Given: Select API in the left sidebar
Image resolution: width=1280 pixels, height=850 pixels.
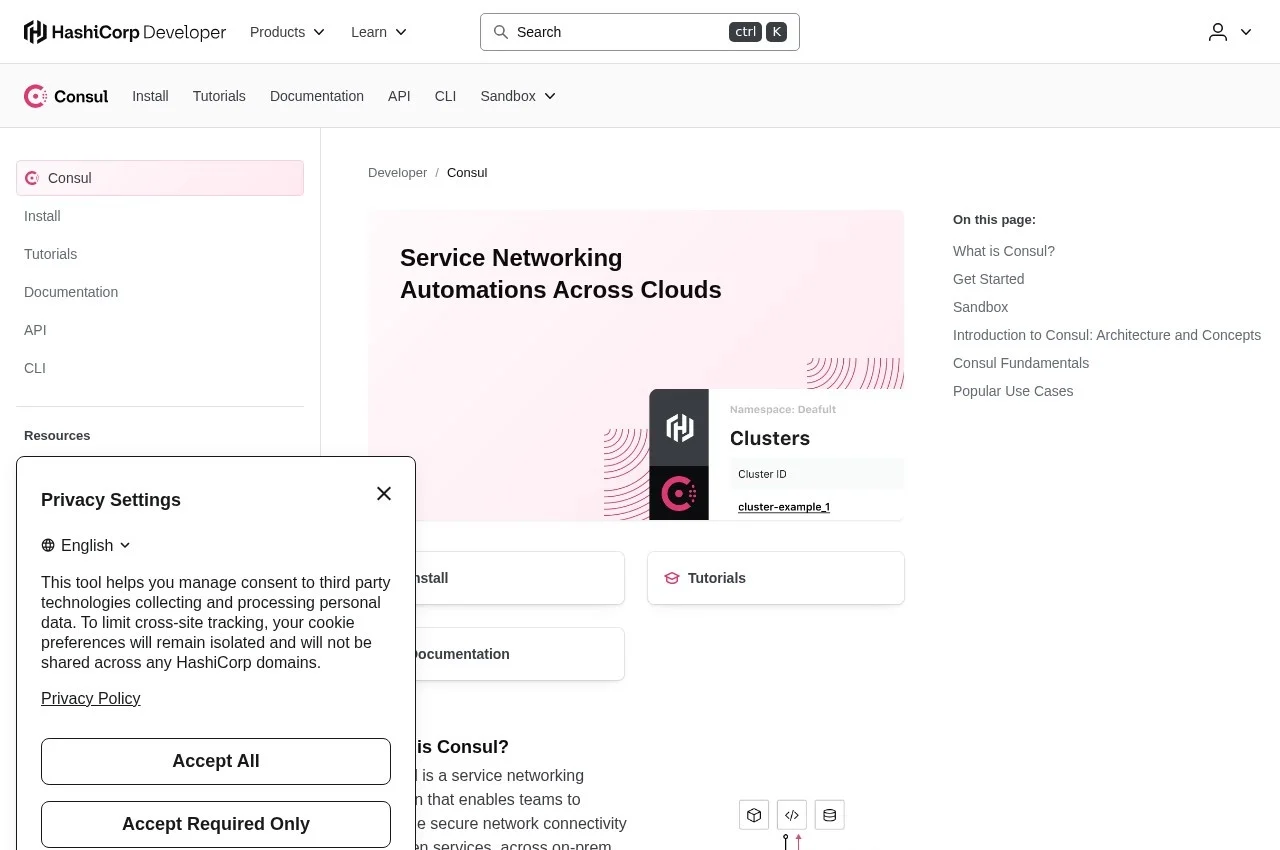Looking at the screenshot, I should click(160, 330).
